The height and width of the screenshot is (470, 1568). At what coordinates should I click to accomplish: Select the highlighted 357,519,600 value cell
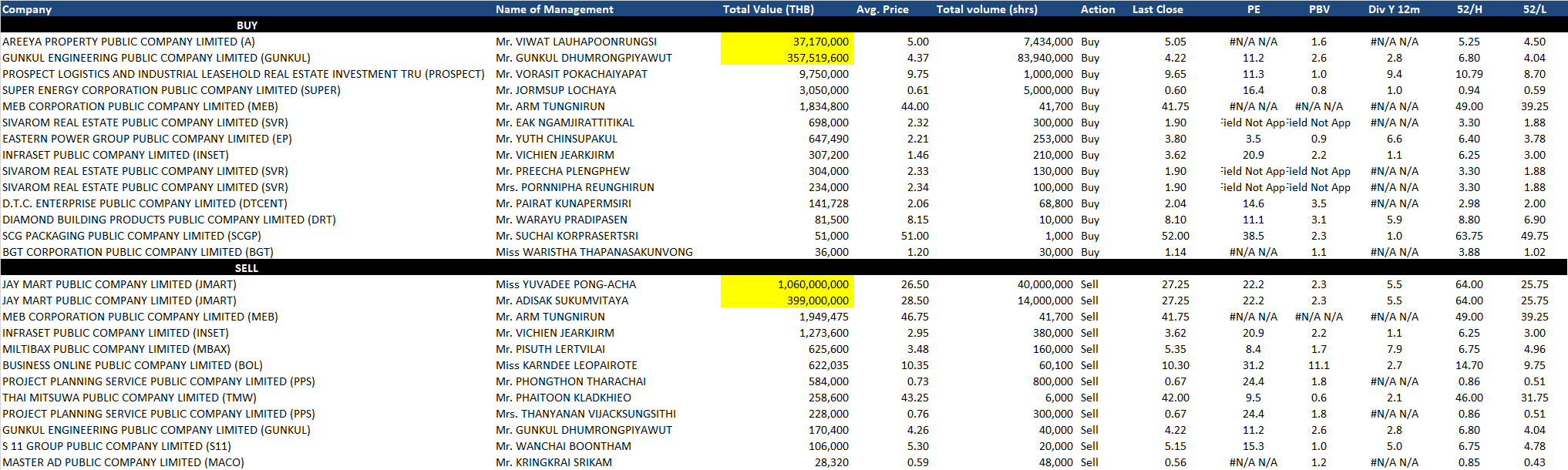pos(788,58)
